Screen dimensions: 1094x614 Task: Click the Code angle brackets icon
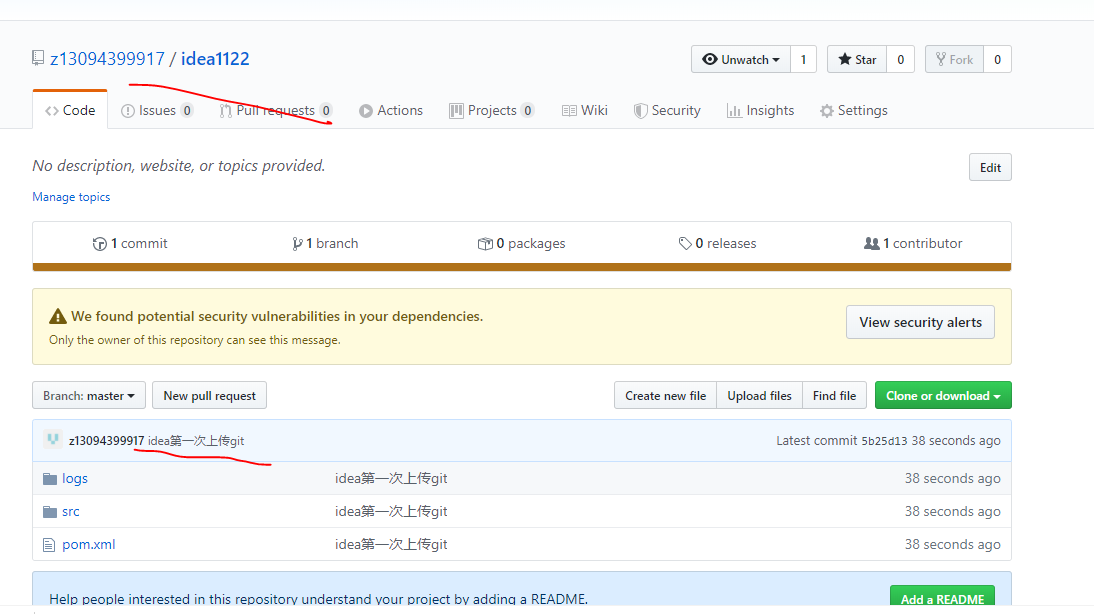point(52,111)
